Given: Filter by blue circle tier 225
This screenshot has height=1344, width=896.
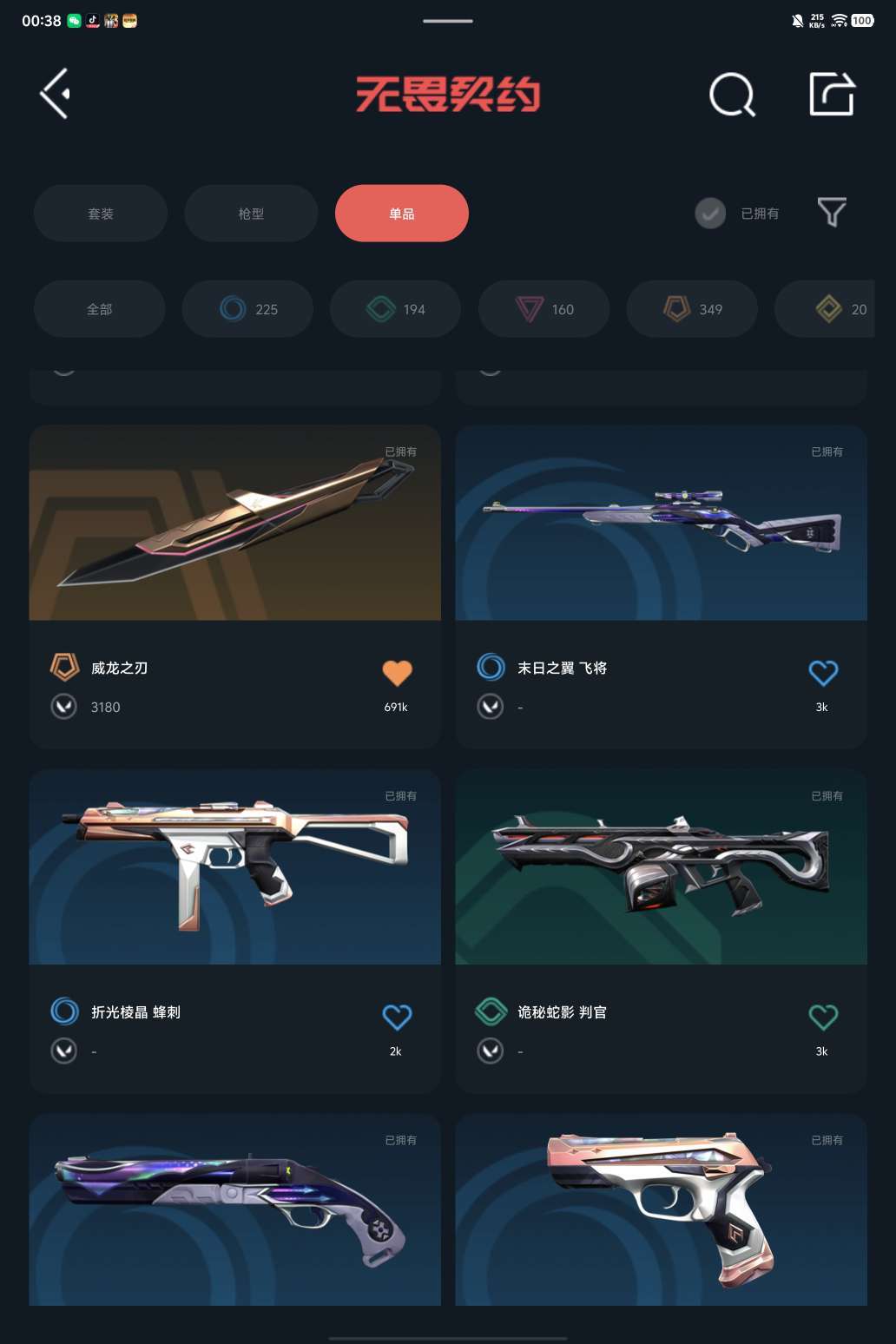Looking at the screenshot, I should [247, 309].
